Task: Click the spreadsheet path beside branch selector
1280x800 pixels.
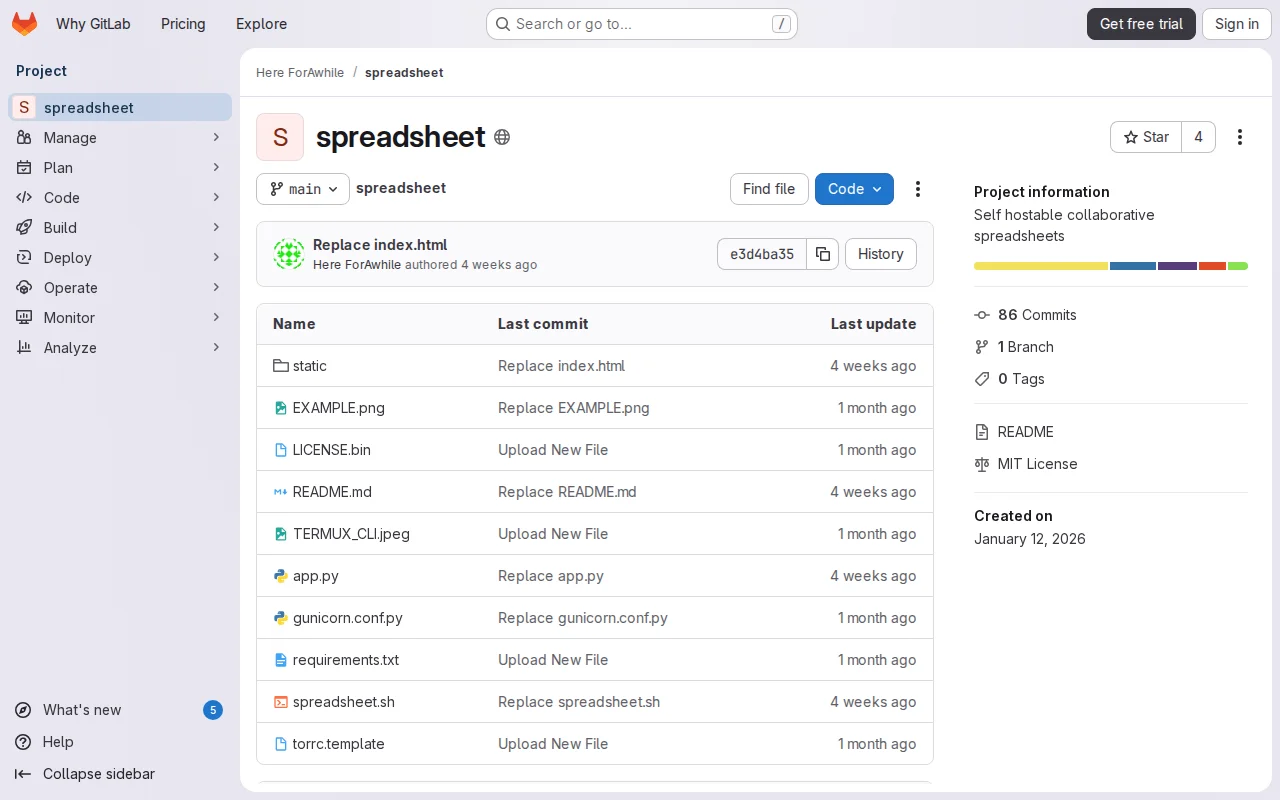Action: (x=401, y=188)
